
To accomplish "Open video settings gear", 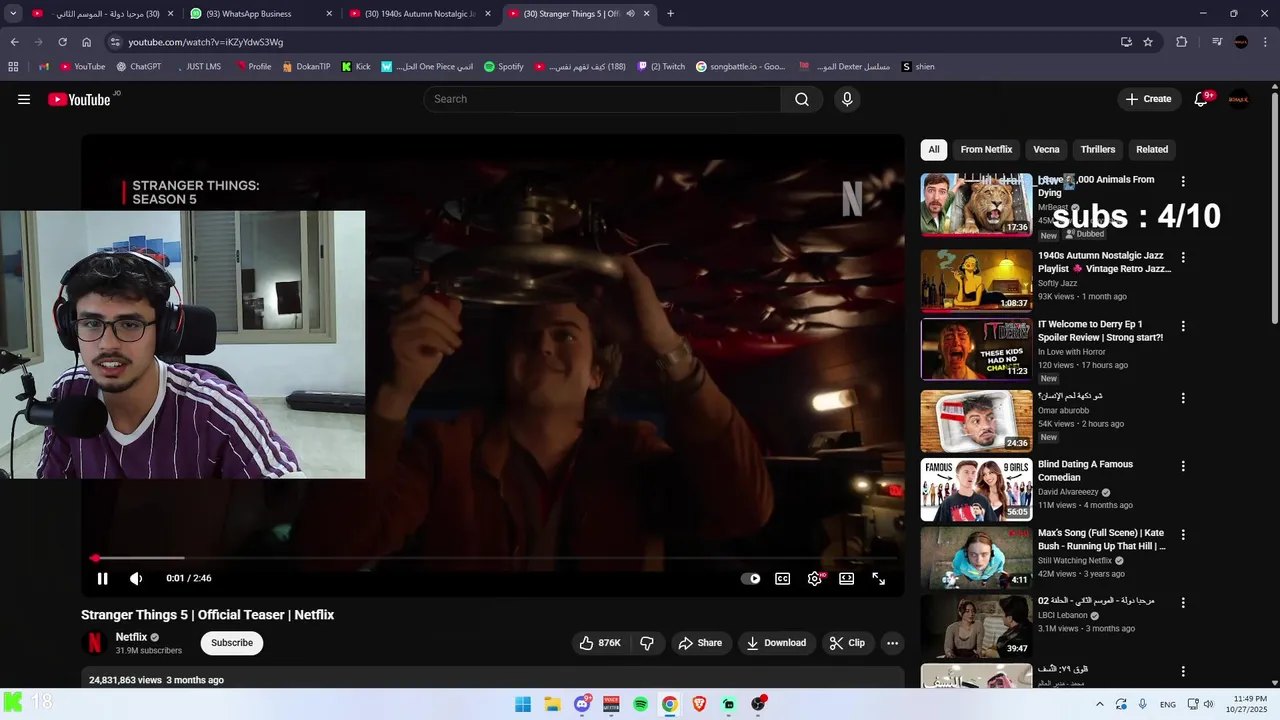I will [x=815, y=578].
